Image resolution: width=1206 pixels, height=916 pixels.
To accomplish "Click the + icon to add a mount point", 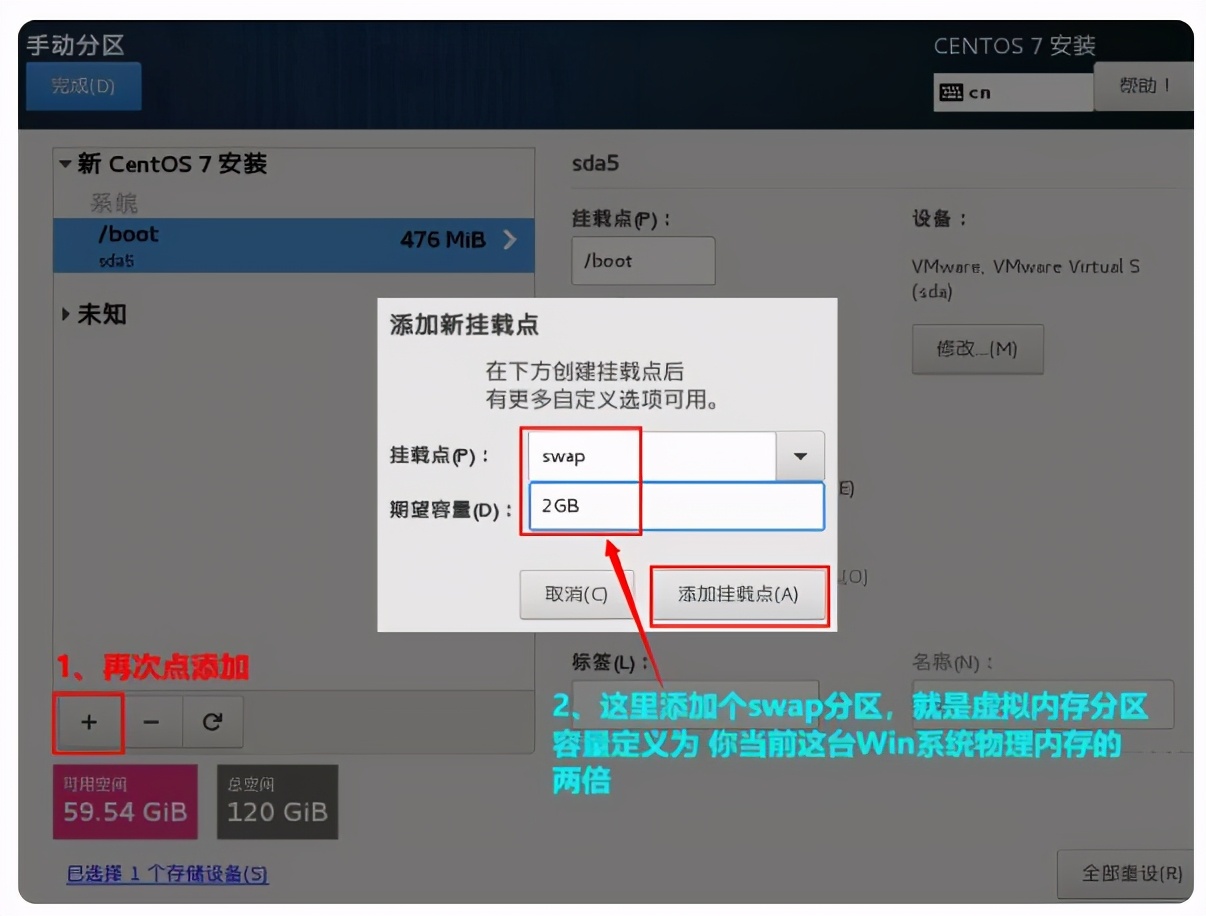I will pos(88,722).
